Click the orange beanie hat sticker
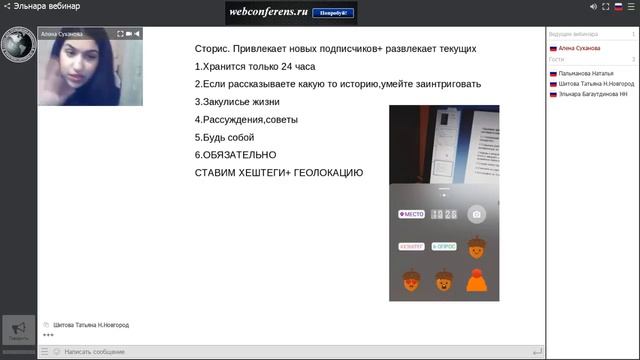 point(477,280)
